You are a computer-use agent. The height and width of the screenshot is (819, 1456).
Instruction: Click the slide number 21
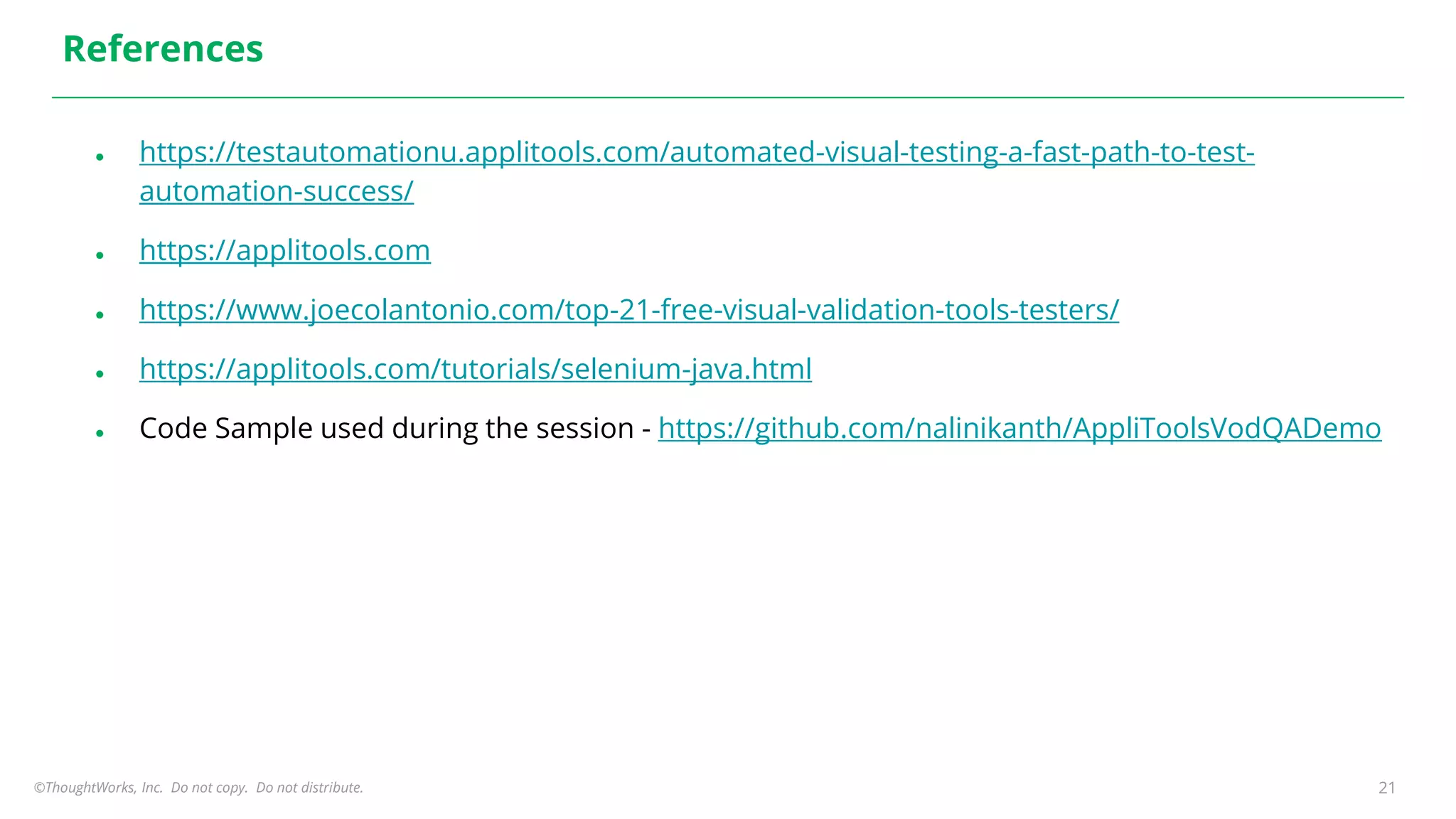1386,788
